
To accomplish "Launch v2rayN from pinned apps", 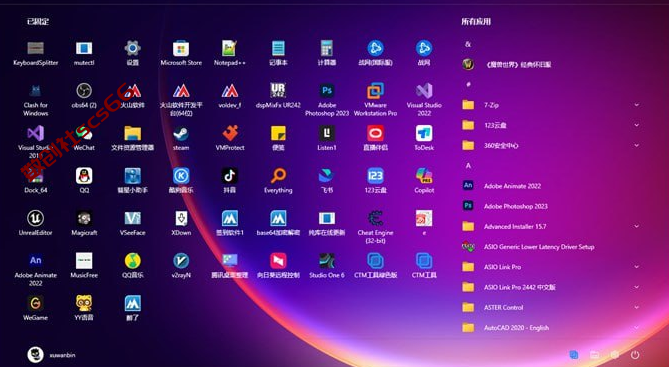I will tap(181, 266).
